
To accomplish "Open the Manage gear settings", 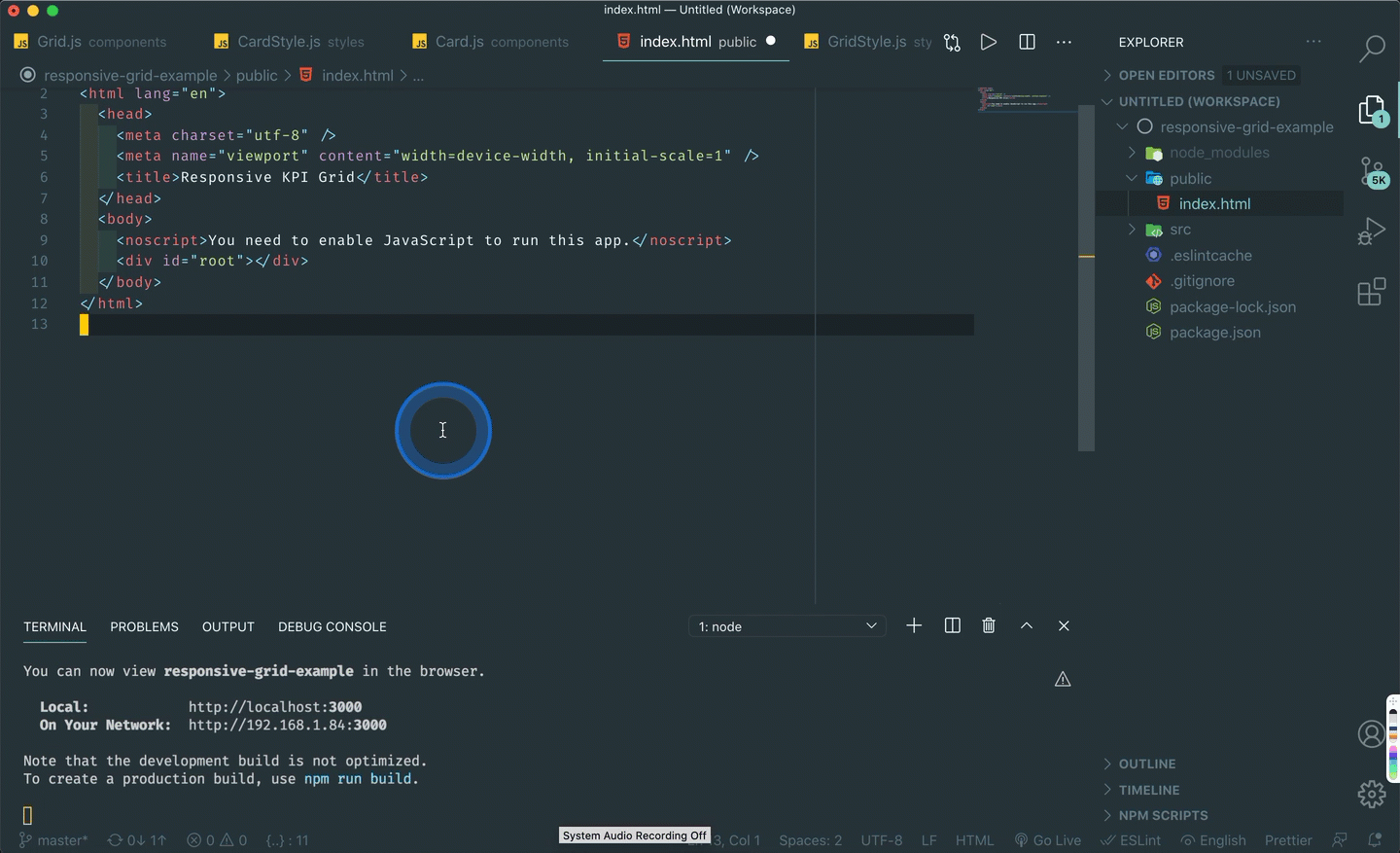I will 1371,794.
